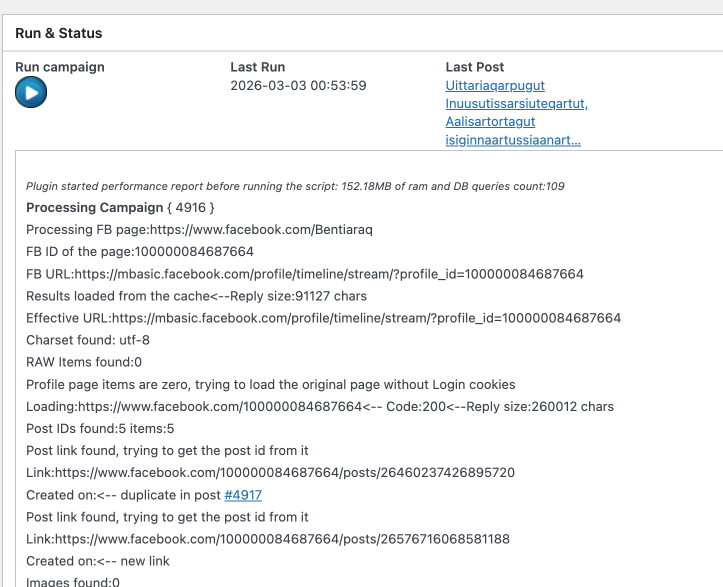The image size is (723, 587).
Task: Click the Run campaign play button
Action: (31, 93)
